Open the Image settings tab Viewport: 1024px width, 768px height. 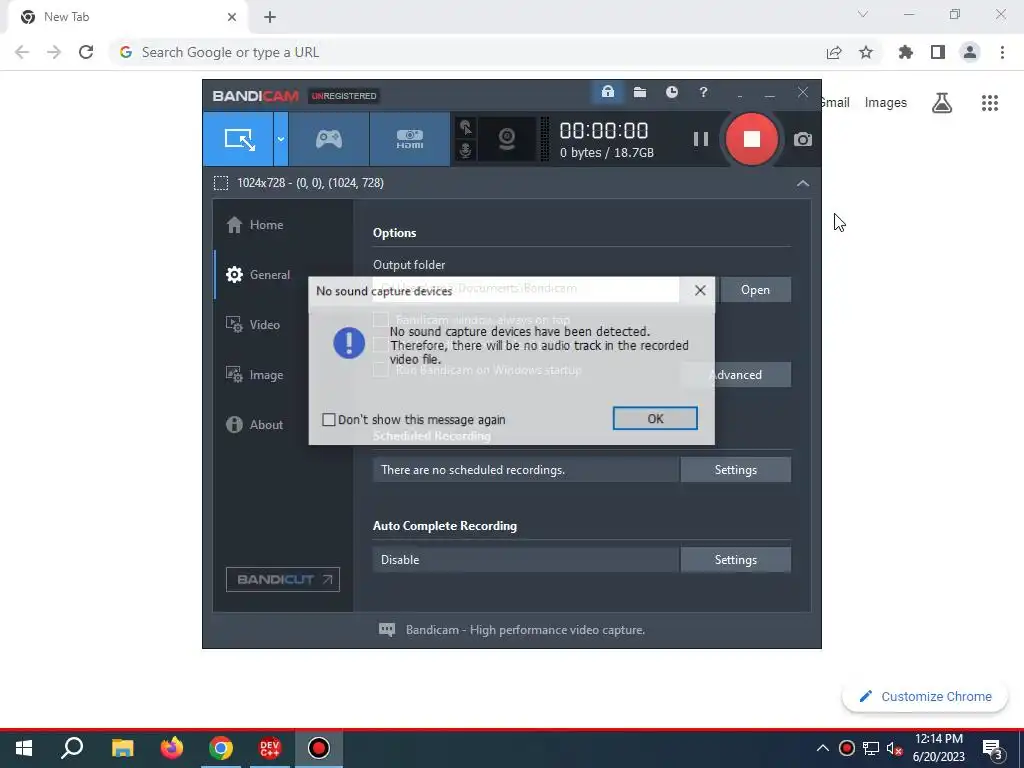coord(255,375)
